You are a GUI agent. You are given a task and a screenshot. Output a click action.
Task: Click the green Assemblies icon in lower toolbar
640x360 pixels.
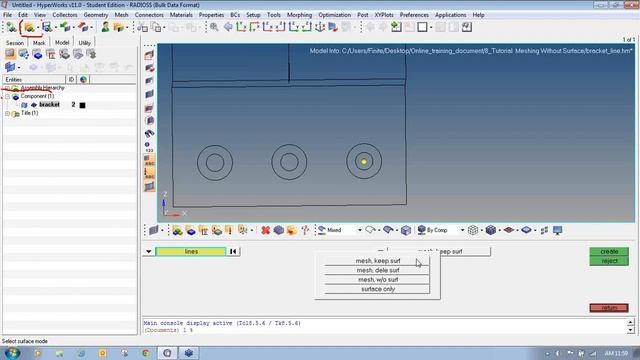click(x=177, y=230)
